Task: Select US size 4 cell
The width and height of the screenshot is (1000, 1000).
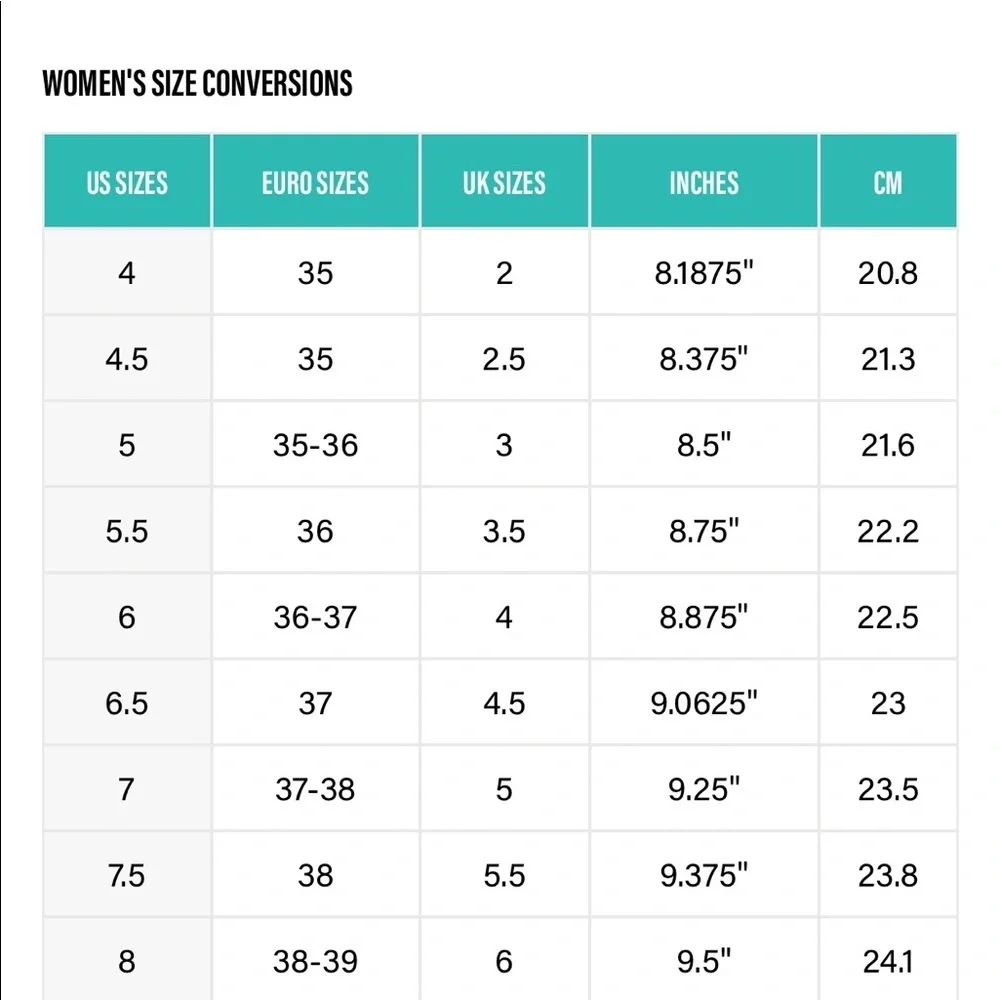Action: click(x=127, y=272)
